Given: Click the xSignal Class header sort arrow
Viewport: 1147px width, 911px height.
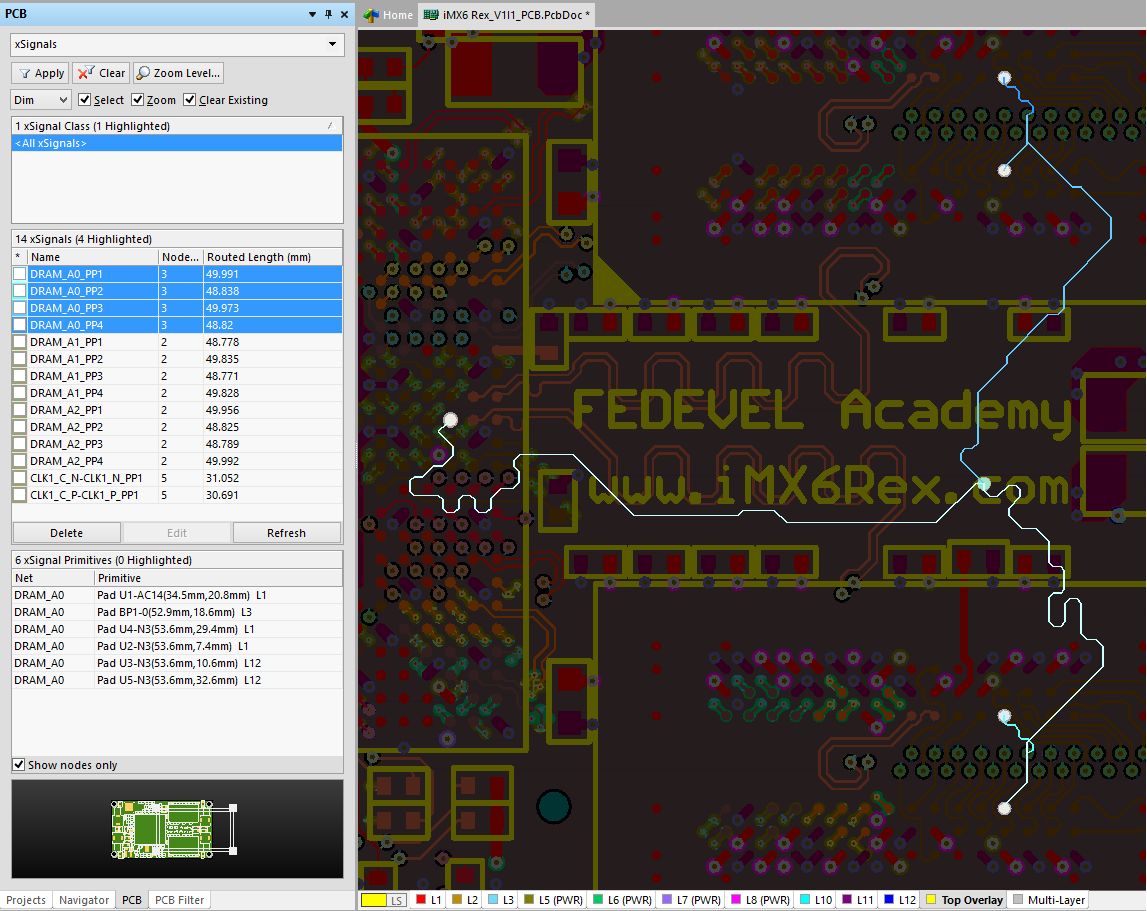Looking at the screenshot, I should pyautogui.click(x=330, y=126).
